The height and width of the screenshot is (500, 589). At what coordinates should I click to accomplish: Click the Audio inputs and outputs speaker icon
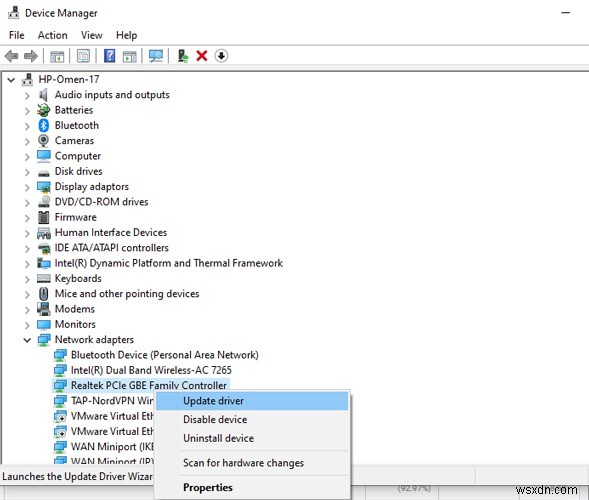click(44, 95)
